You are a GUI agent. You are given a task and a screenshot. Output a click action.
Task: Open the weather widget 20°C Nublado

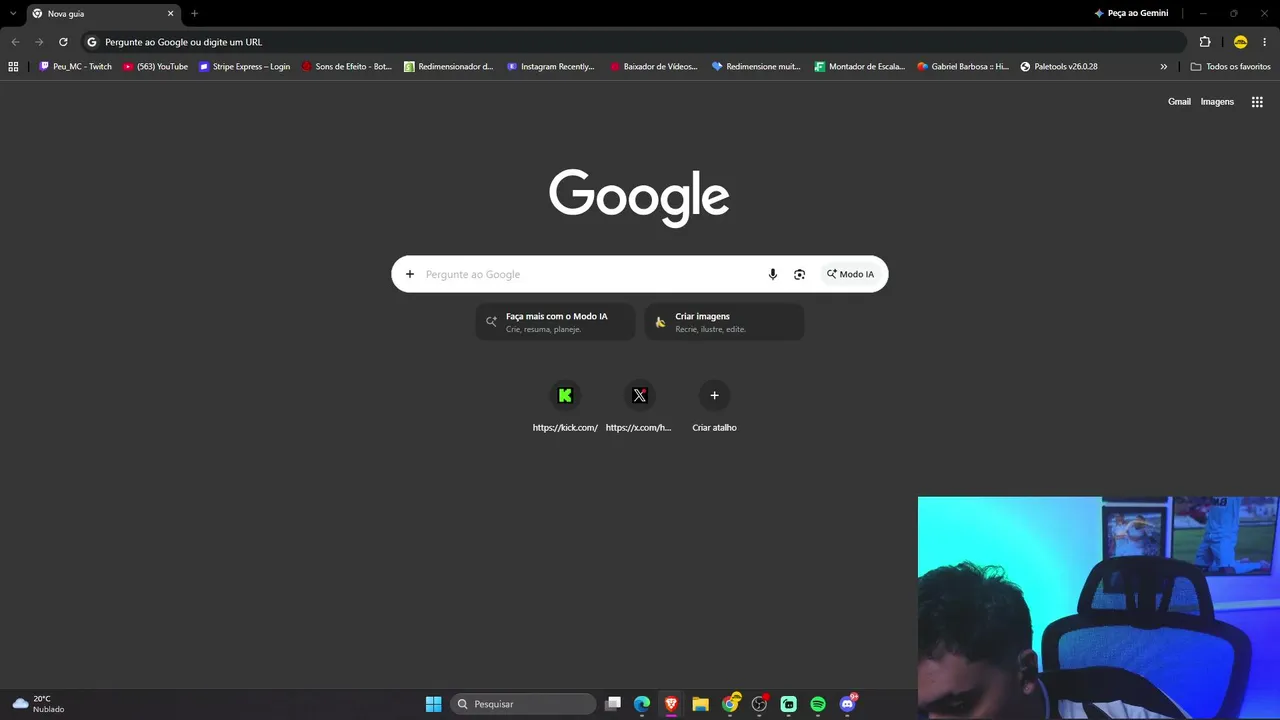[x=38, y=704]
